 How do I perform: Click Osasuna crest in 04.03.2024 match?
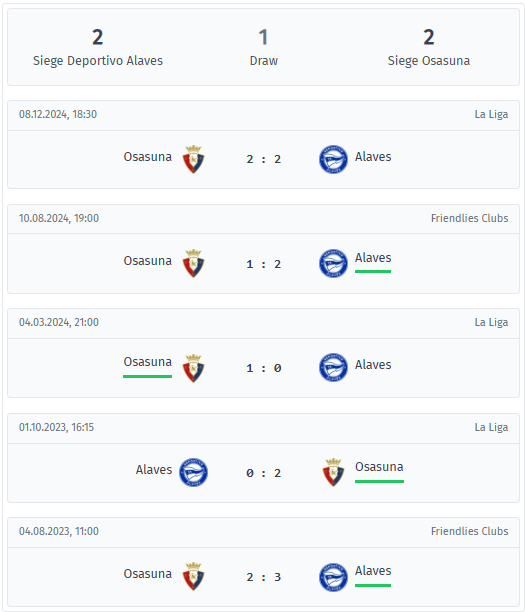coord(193,368)
